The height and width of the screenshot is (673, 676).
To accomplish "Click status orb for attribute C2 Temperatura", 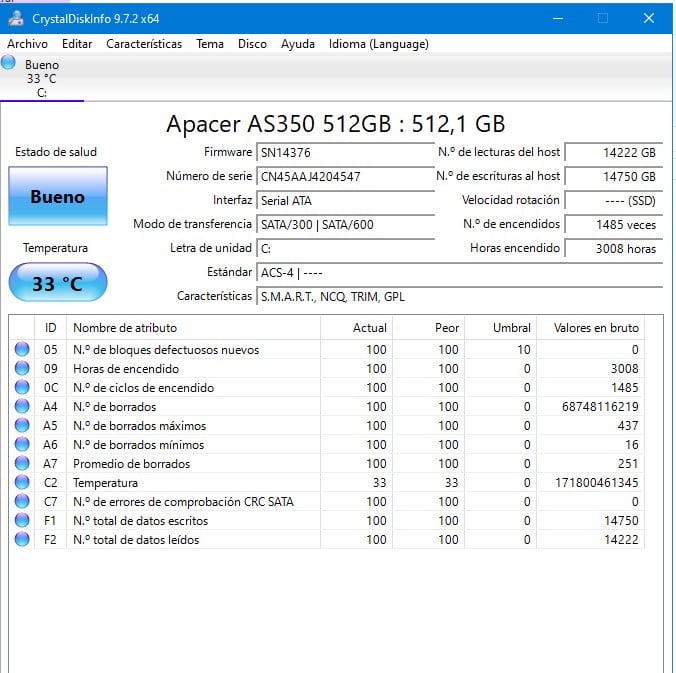I will [x=22, y=482].
